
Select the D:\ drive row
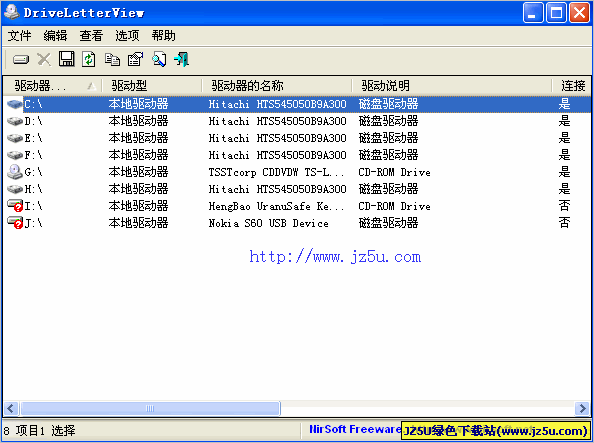[297, 121]
